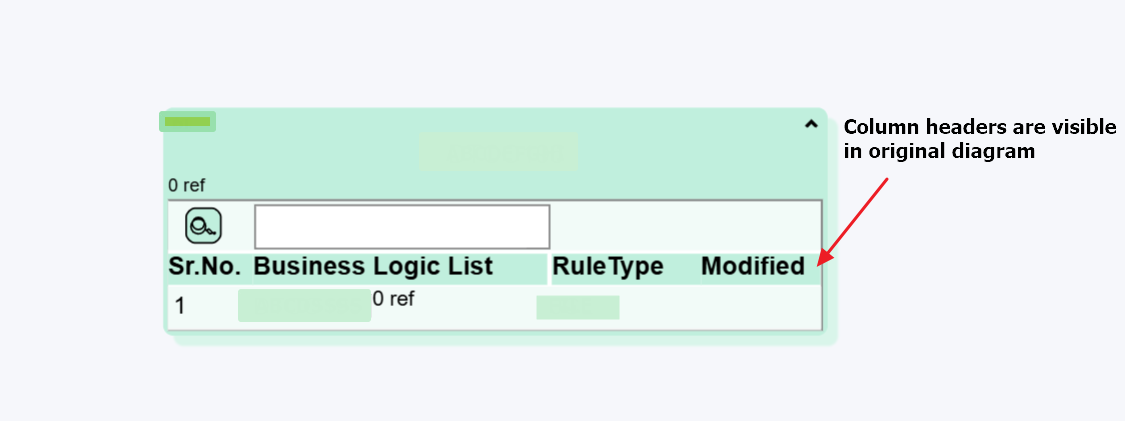Select the RuleType column header
Viewport: 1125px width, 421px height.
(608, 267)
